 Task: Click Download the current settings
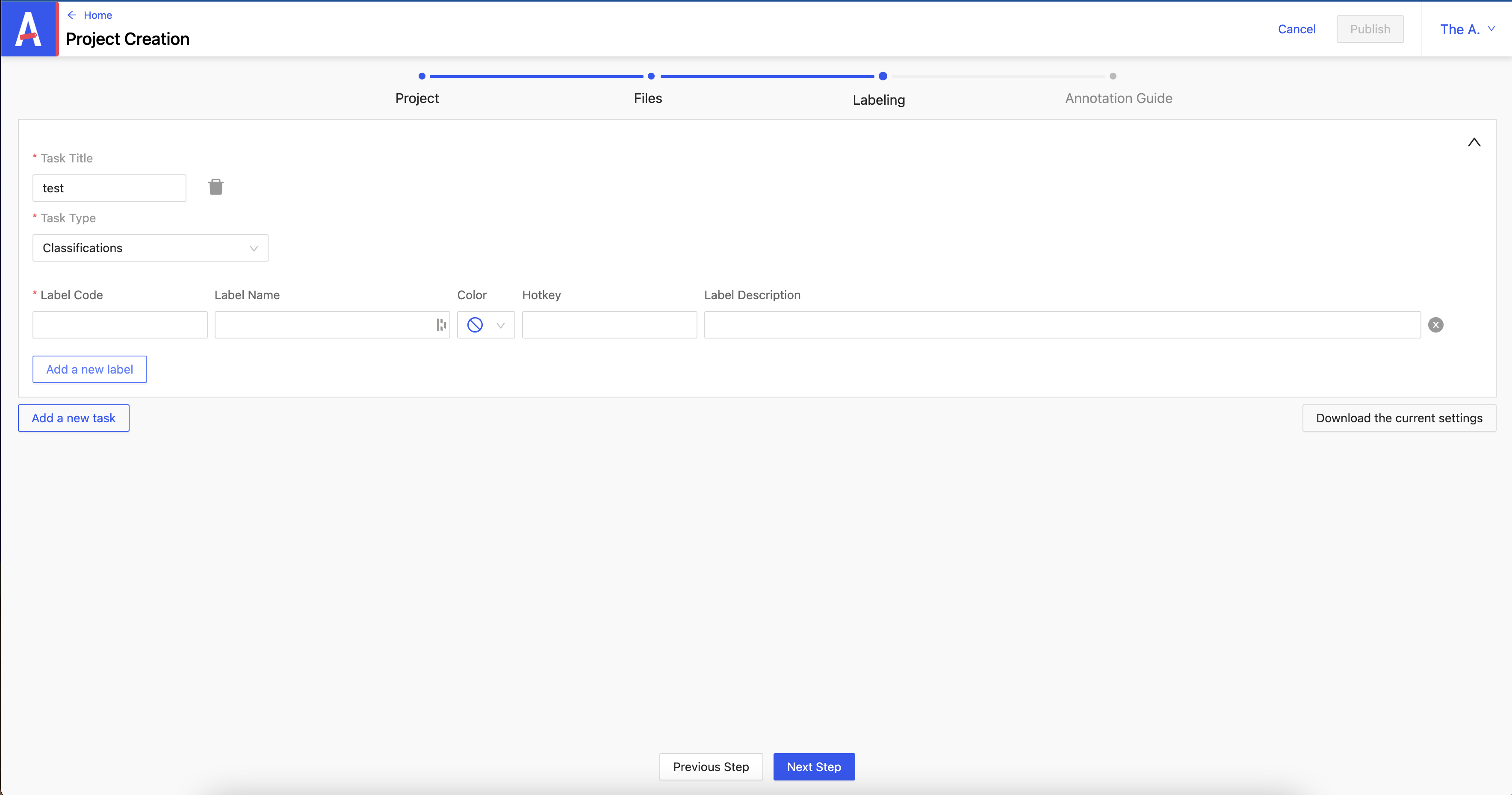click(x=1399, y=418)
